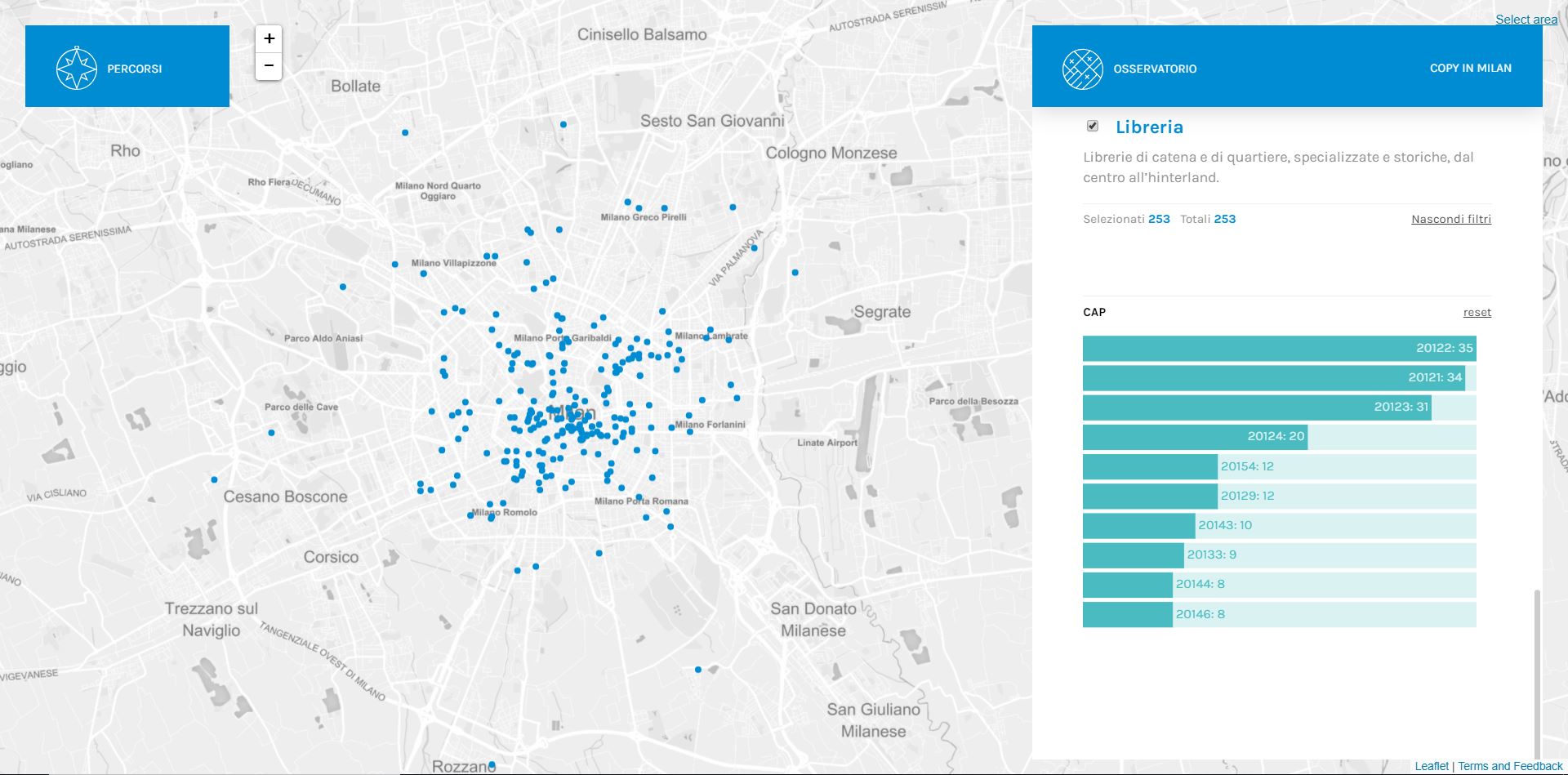Open the PERCORSI menu label
1568x775 pixels.
(135, 69)
